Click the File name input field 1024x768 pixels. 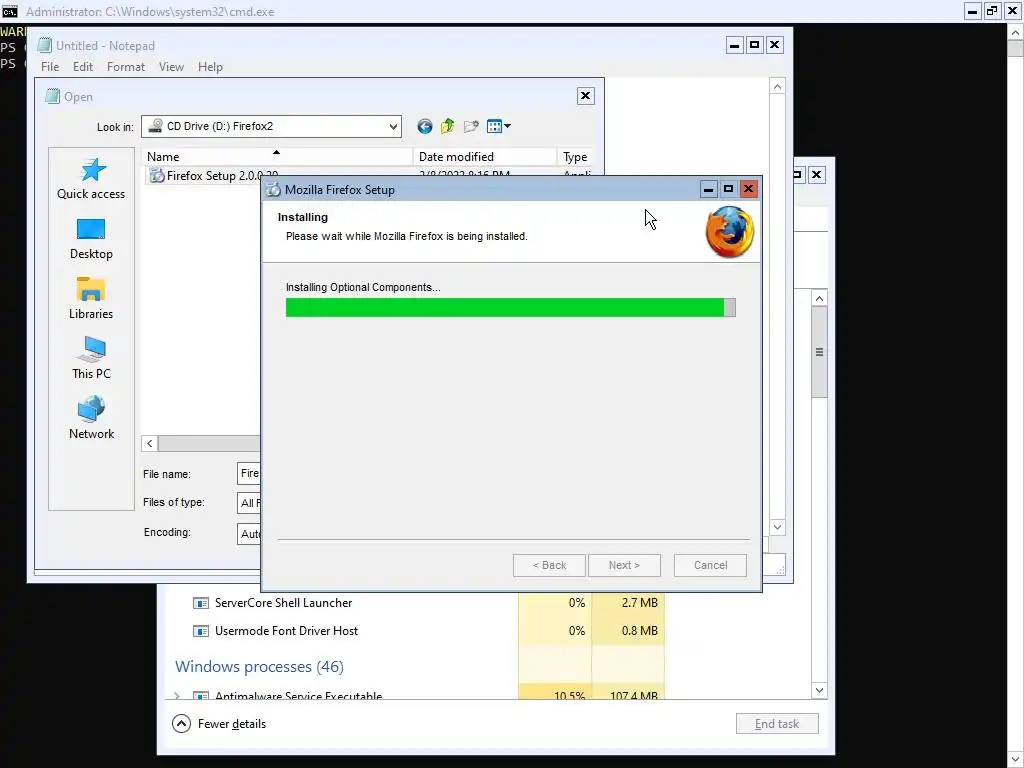coord(249,473)
